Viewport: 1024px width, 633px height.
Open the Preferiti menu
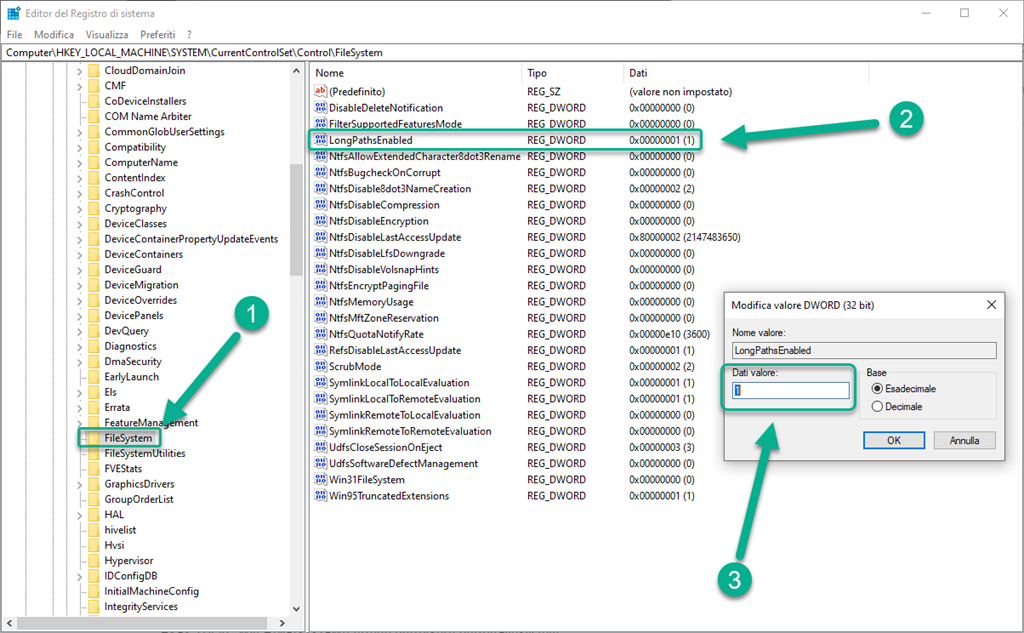point(157,34)
